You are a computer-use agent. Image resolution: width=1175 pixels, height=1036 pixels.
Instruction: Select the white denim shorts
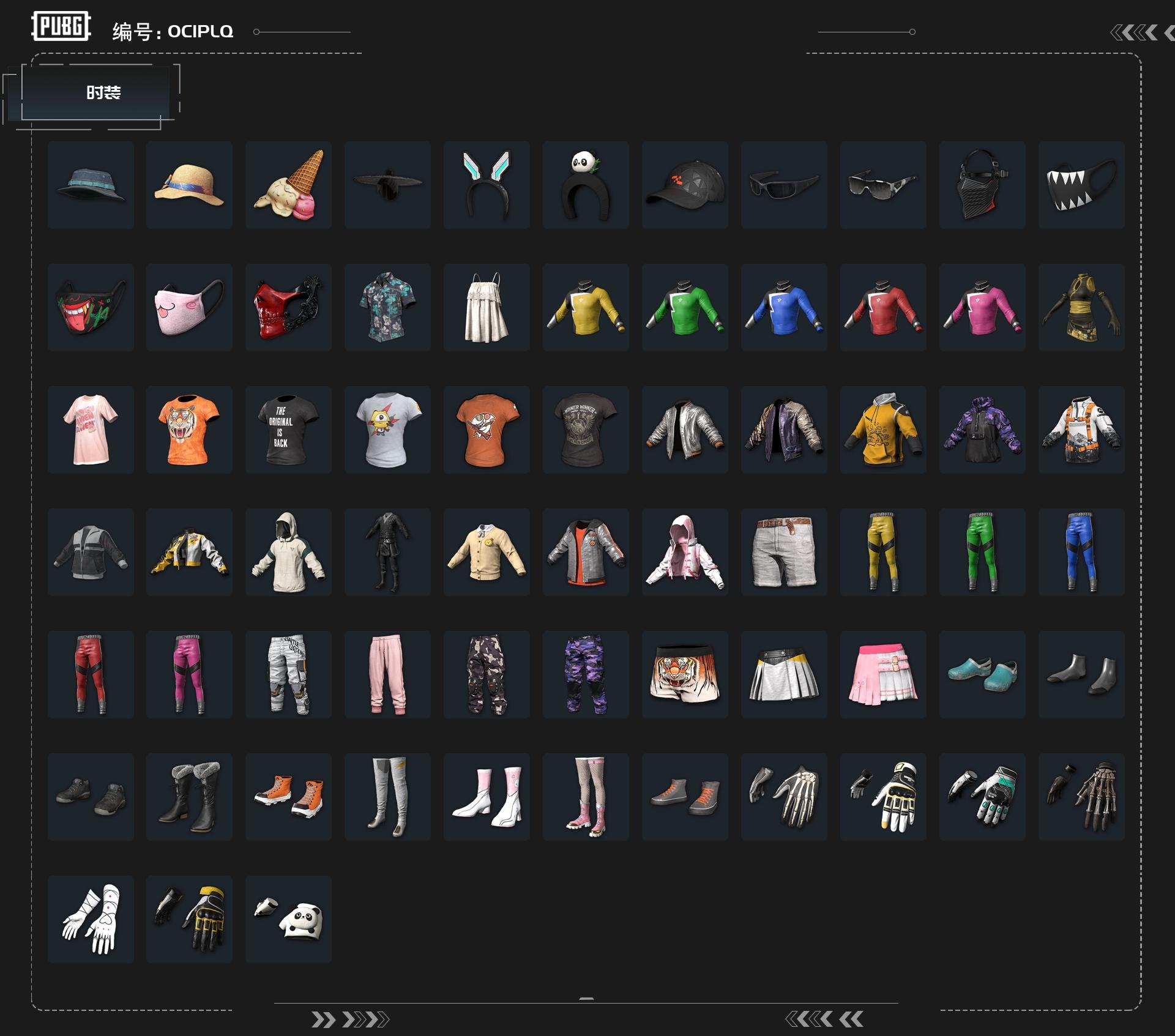(784, 552)
